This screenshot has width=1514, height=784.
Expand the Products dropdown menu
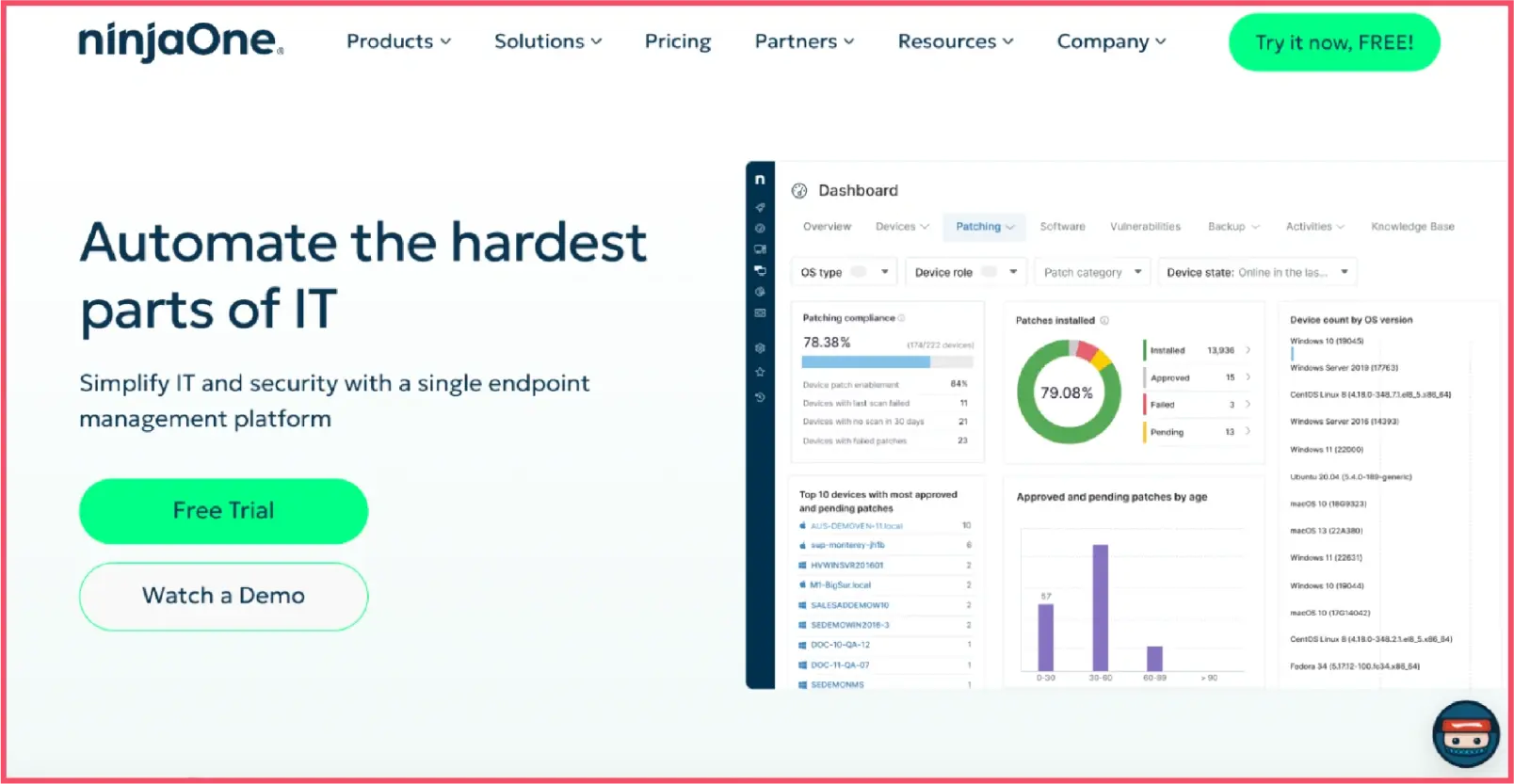pyautogui.click(x=398, y=41)
